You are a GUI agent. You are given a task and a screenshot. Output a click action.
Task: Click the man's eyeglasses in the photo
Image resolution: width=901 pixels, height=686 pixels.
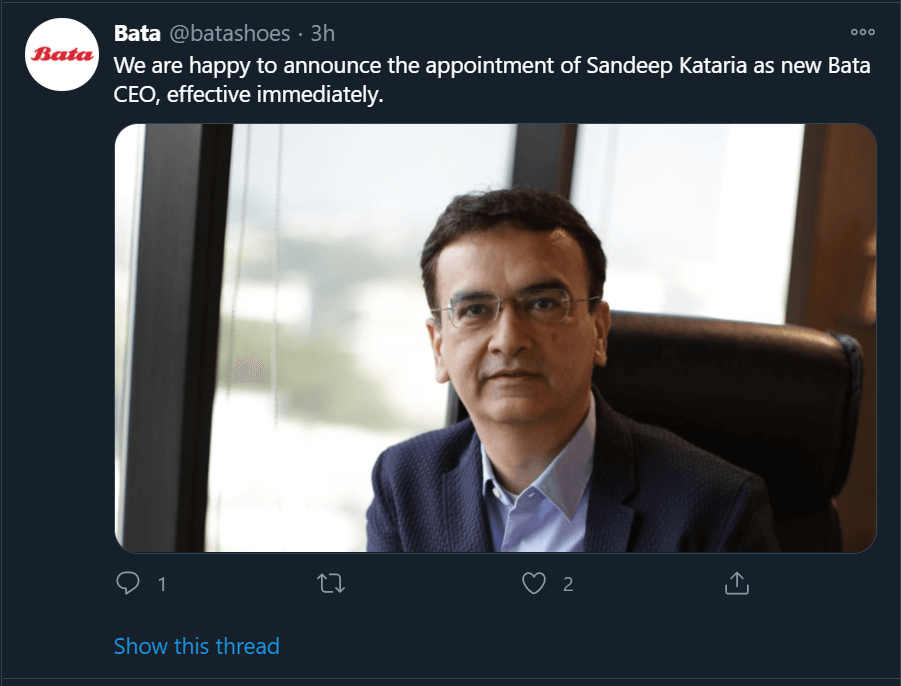point(517,309)
